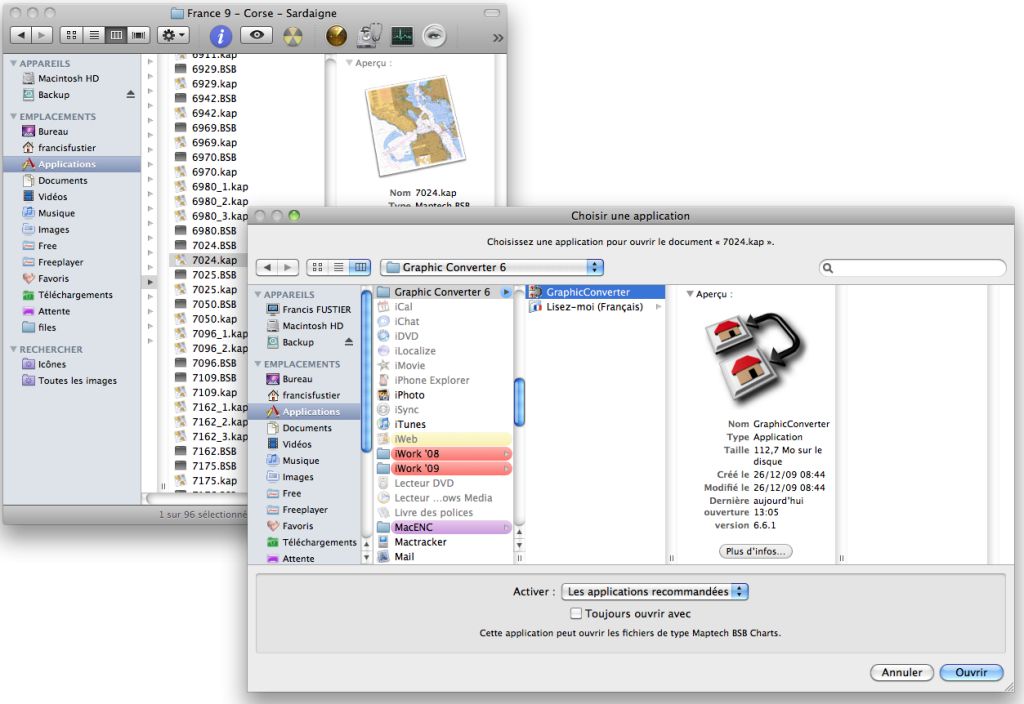Click the applications column scrollbar thumb

click(520, 402)
